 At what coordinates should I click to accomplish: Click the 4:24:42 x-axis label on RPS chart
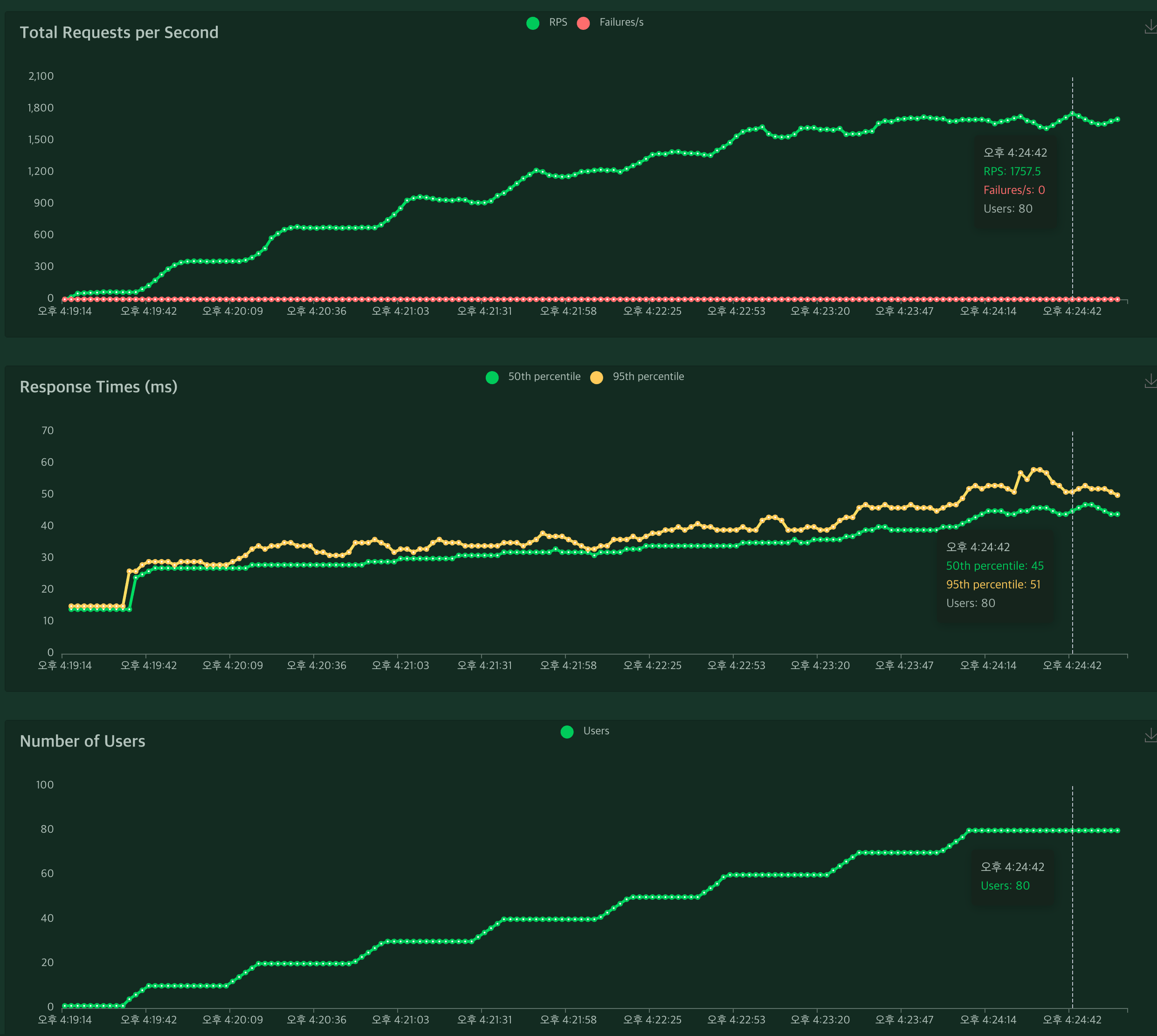[x=1072, y=311]
